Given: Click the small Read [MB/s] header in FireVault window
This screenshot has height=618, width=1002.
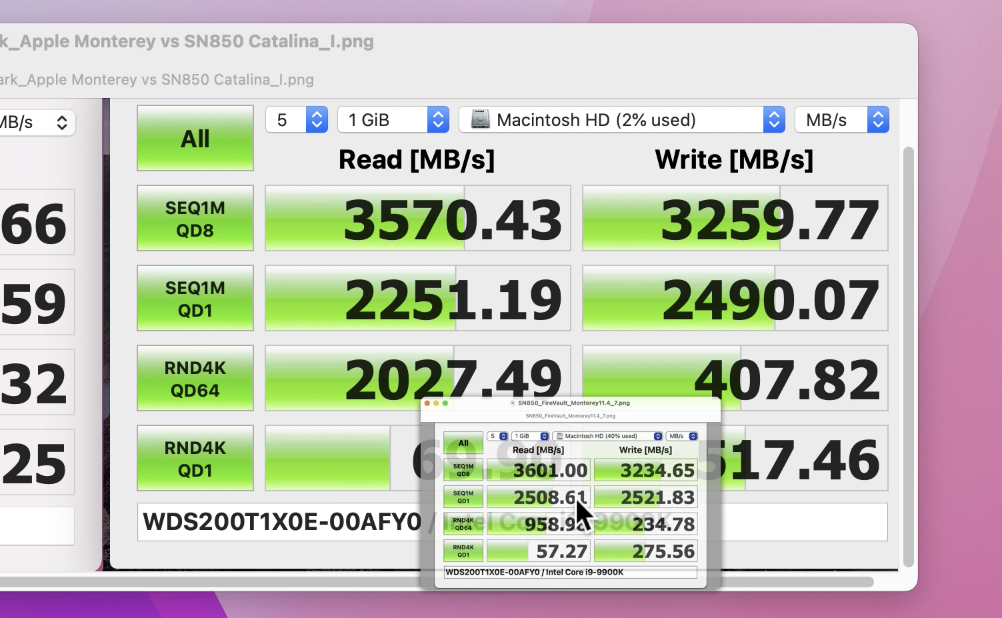Looking at the screenshot, I should [538, 450].
